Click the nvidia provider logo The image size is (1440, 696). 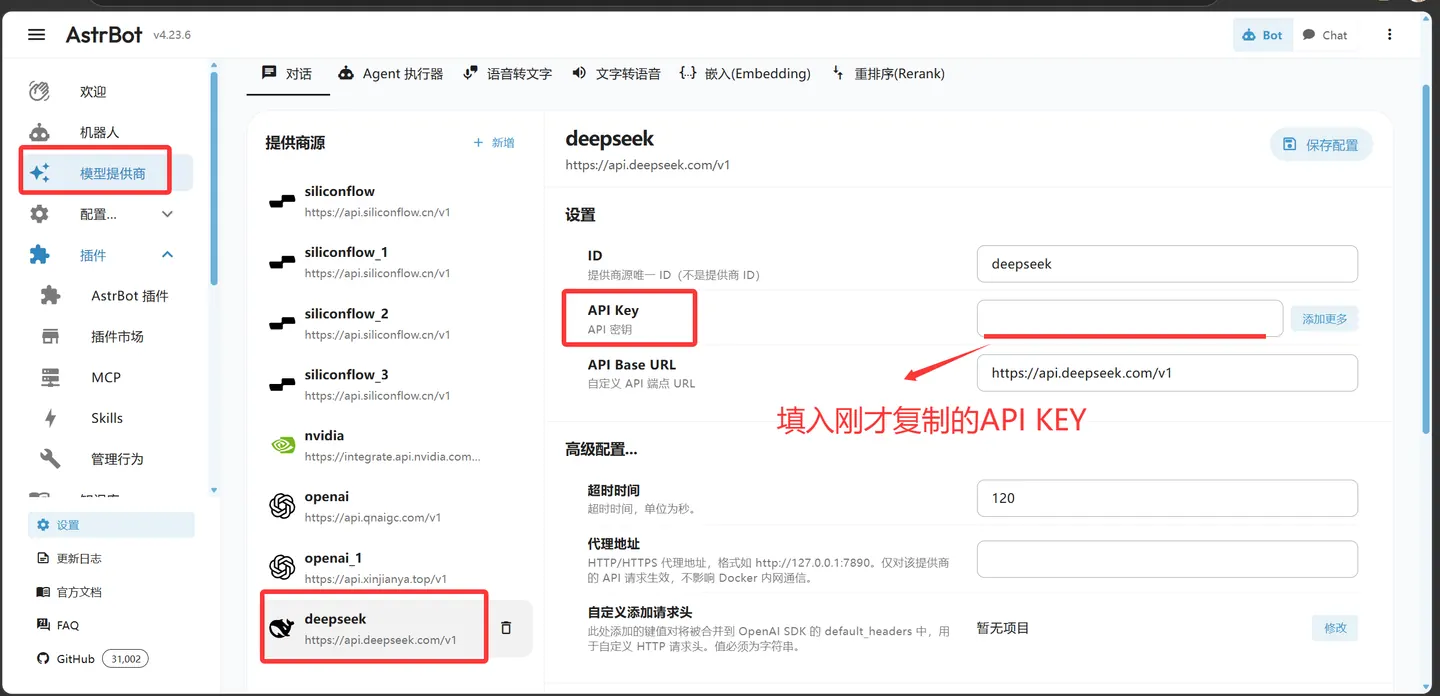pyautogui.click(x=282, y=445)
